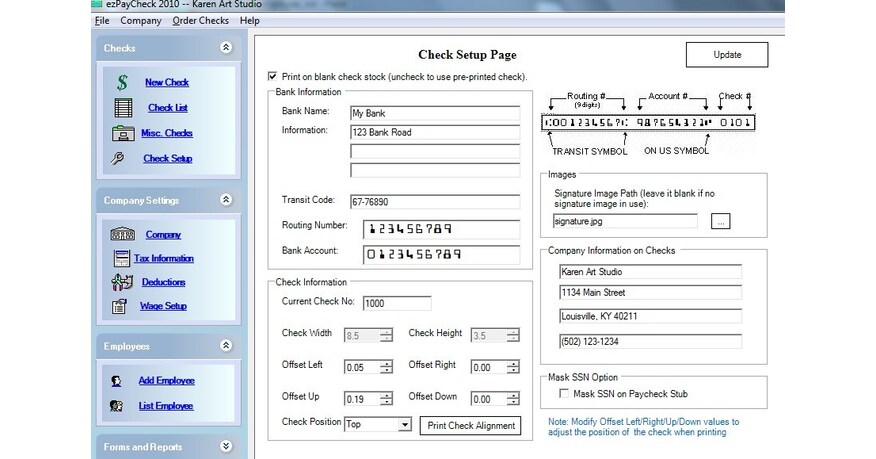
Task: Click the Company building icon
Action: 122,234
